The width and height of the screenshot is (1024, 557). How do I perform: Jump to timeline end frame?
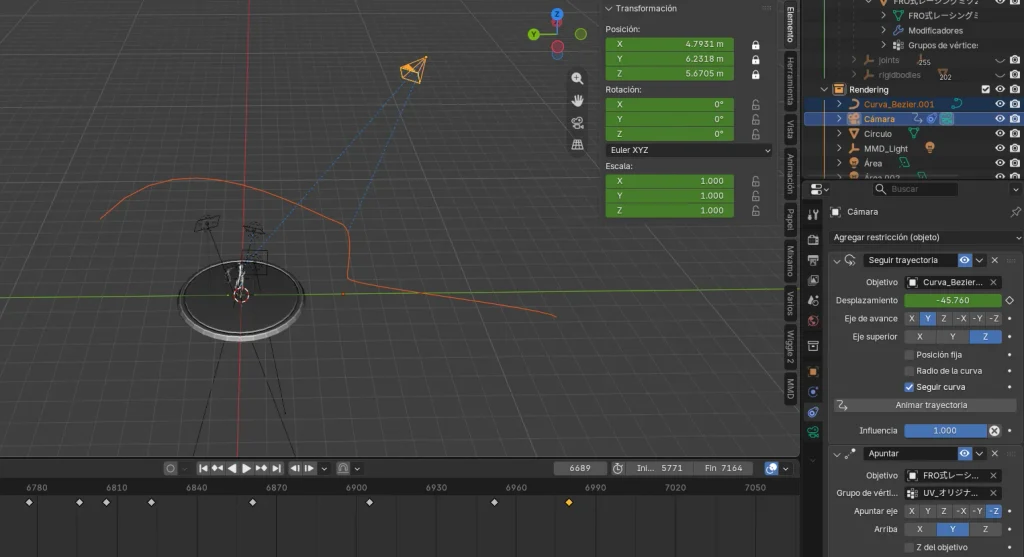pos(276,468)
